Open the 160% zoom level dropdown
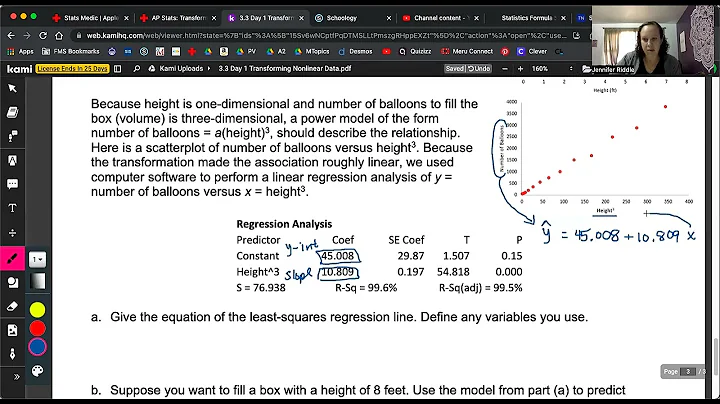This screenshot has height=404, width=720. (x=551, y=69)
